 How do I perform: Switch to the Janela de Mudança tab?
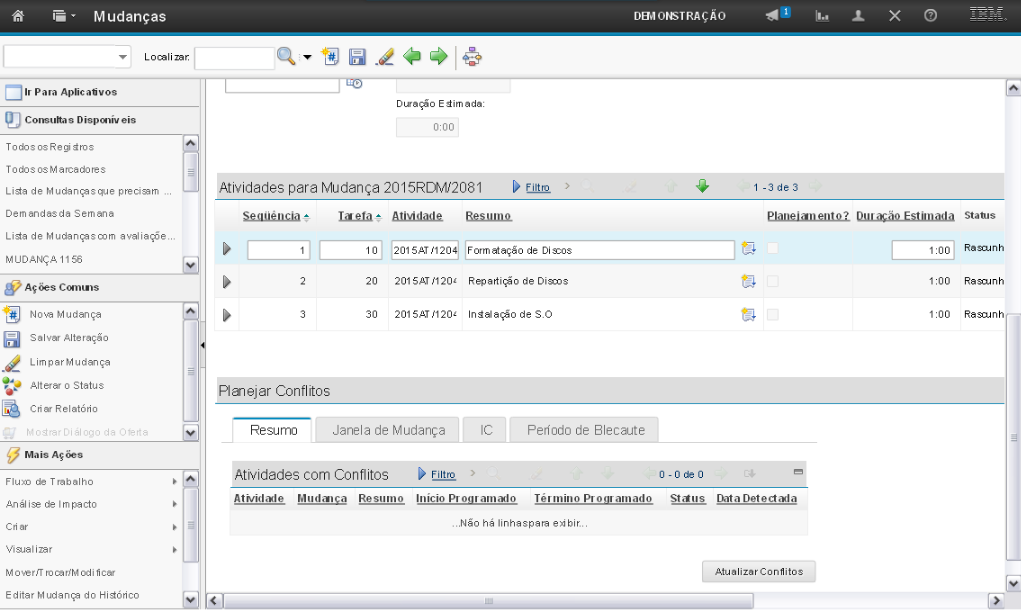pos(388,430)
